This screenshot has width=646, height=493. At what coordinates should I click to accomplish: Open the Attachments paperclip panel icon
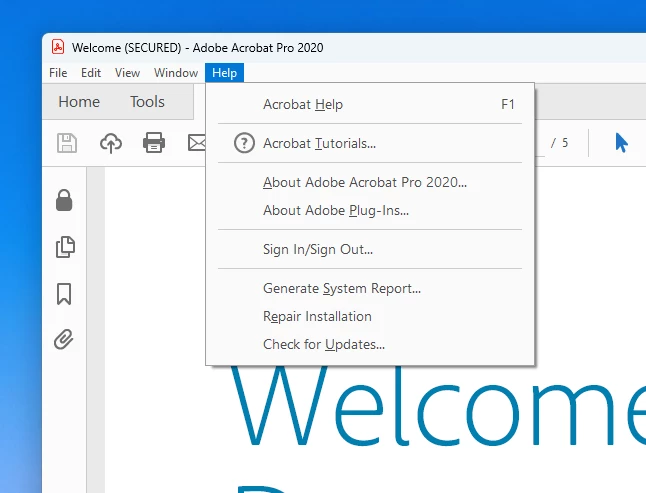point(64,340)
